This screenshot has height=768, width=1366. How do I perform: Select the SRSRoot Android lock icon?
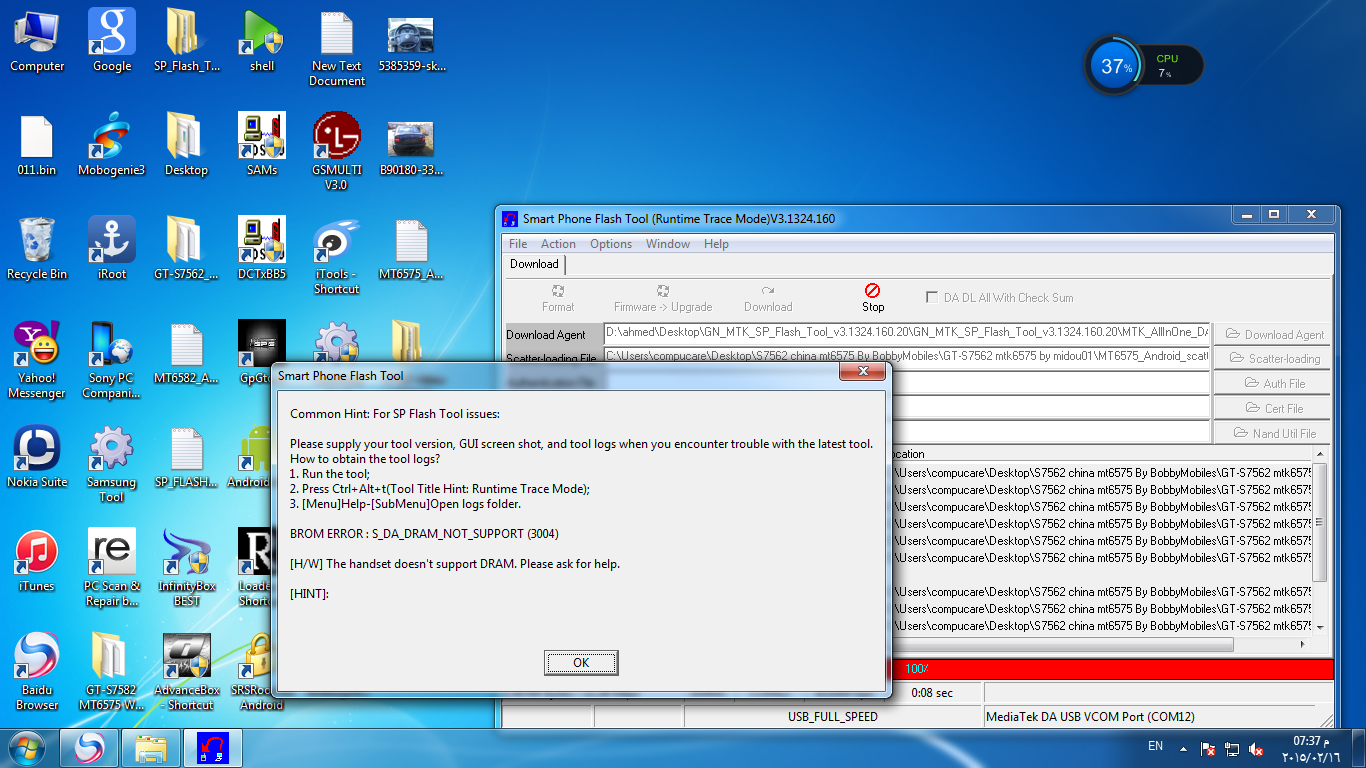[x=260, y=672]
